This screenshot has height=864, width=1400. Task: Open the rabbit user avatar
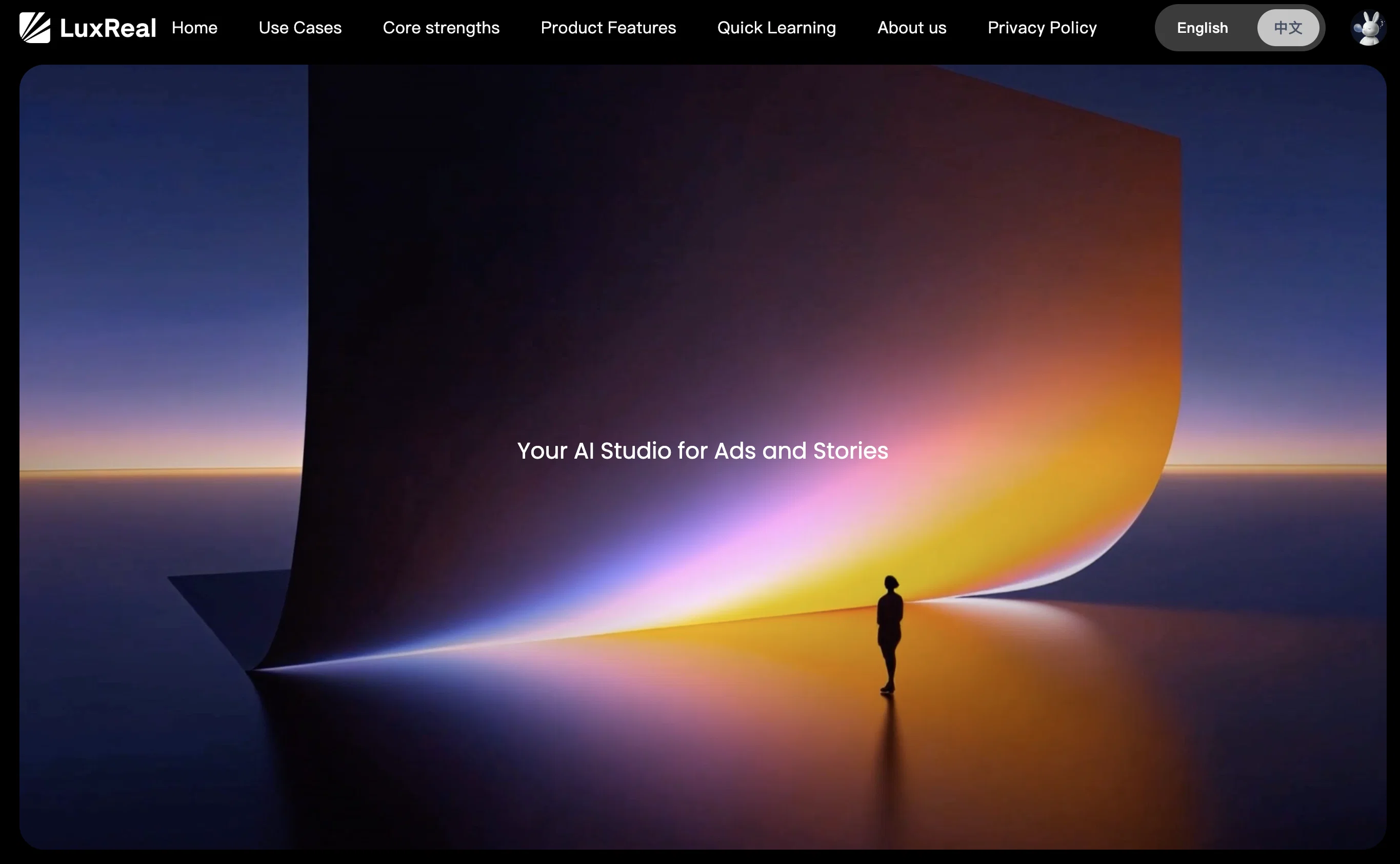point(1368,28)
